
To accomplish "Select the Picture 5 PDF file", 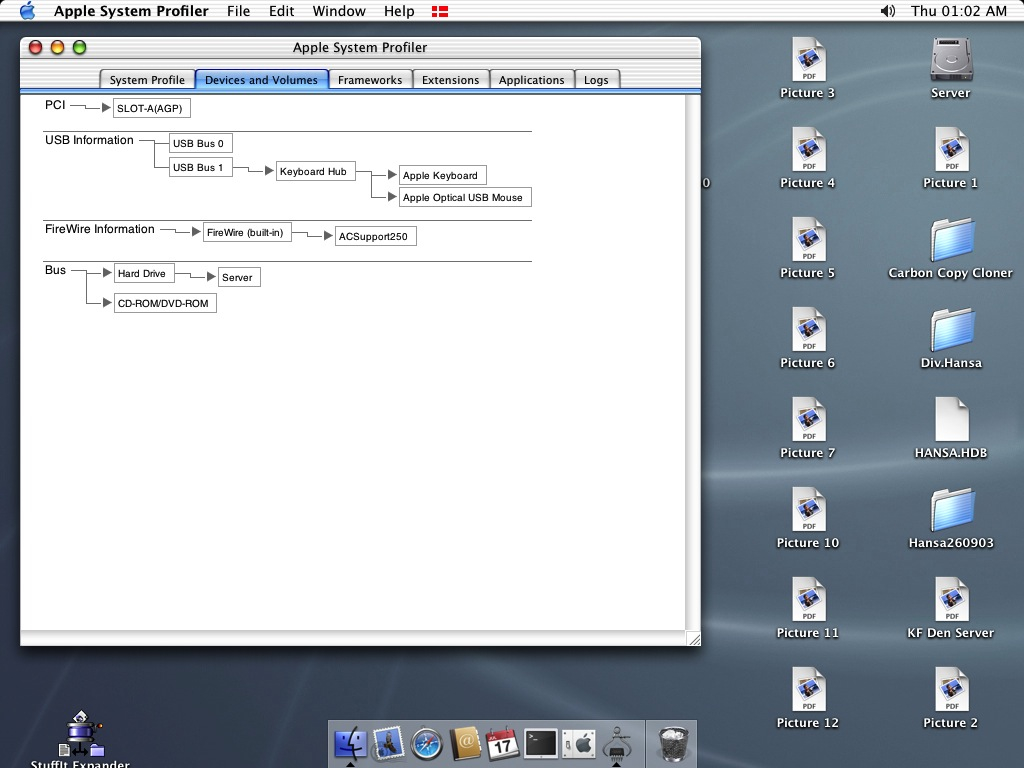I will click(808, 239).
